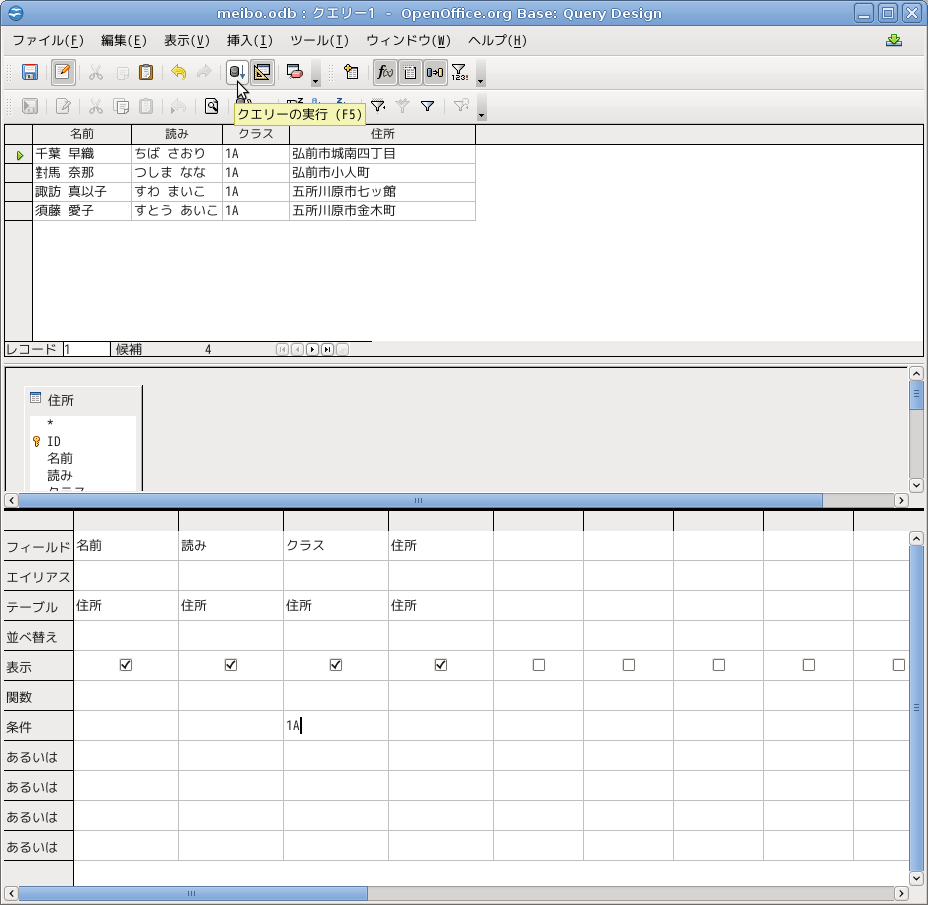Uncheck the 表示 checkbox for 住所 column
928x905 pixels.
pyautogui.click(x=441, y=665)
